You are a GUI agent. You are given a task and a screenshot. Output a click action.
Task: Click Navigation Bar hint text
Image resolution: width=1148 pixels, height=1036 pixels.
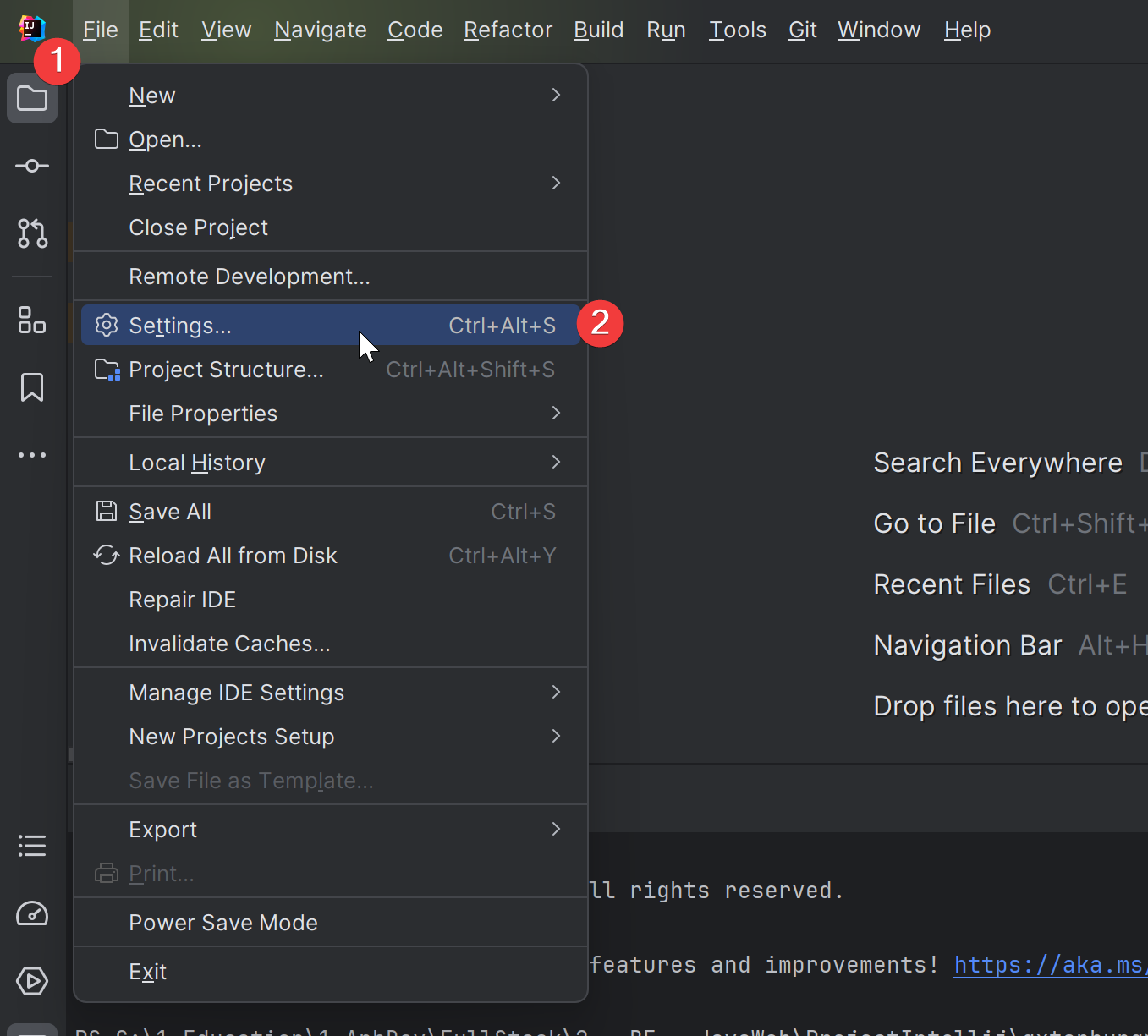967,645
